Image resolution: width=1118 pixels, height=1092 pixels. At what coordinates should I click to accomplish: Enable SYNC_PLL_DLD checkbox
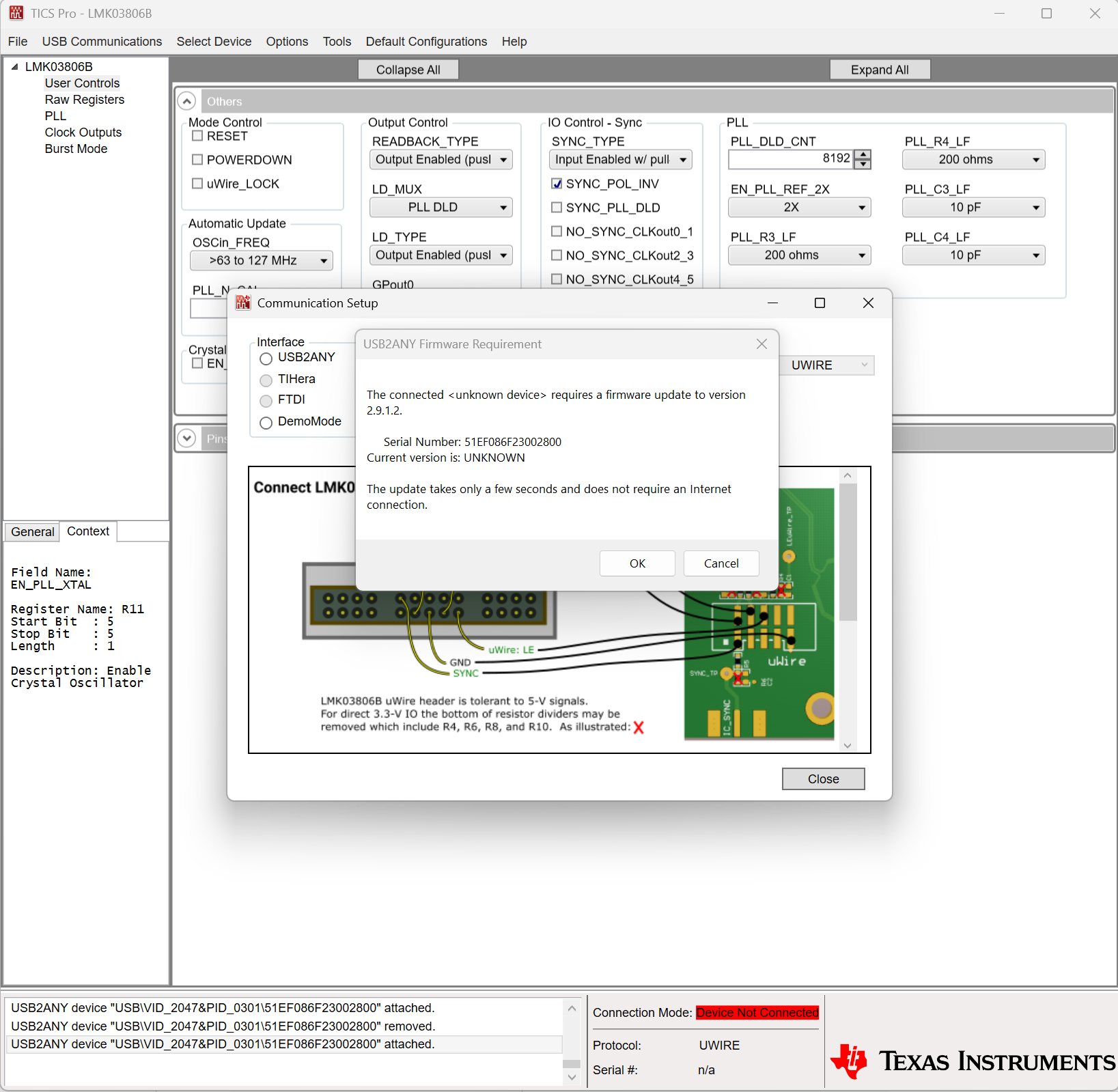click(x=557, y=208)
